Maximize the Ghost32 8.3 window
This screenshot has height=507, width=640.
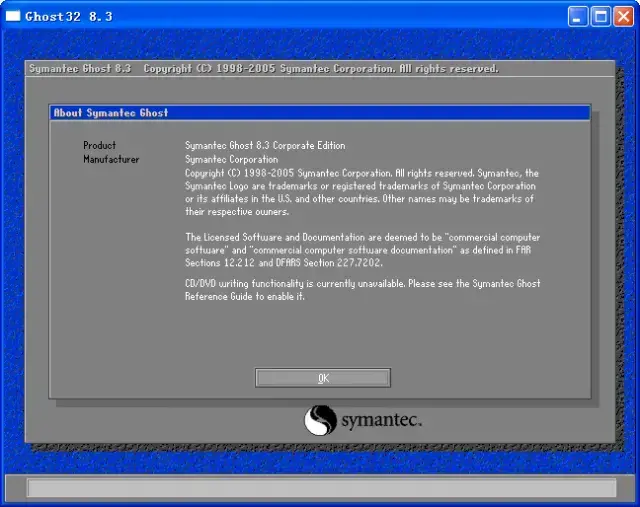[600, 16]
